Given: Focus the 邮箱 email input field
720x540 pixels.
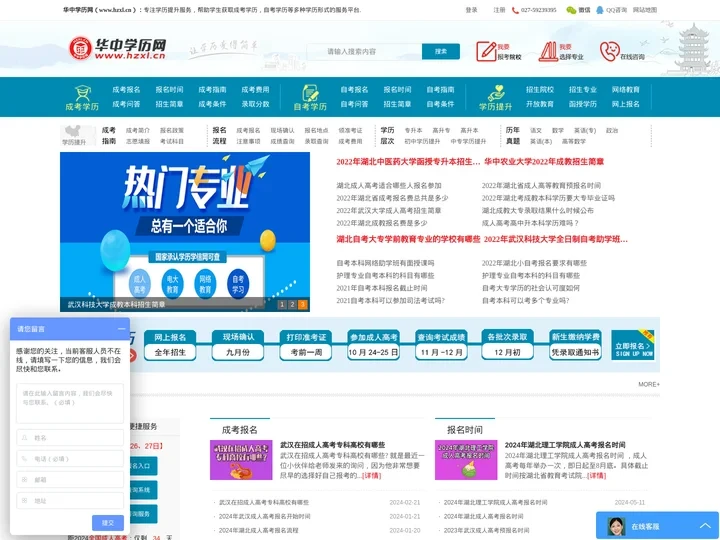Looking at the screenshot, I should tap(70, 479).
